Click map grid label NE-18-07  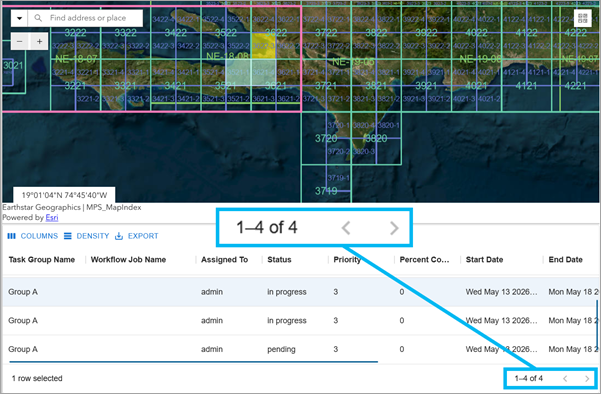tap(76, 59)
